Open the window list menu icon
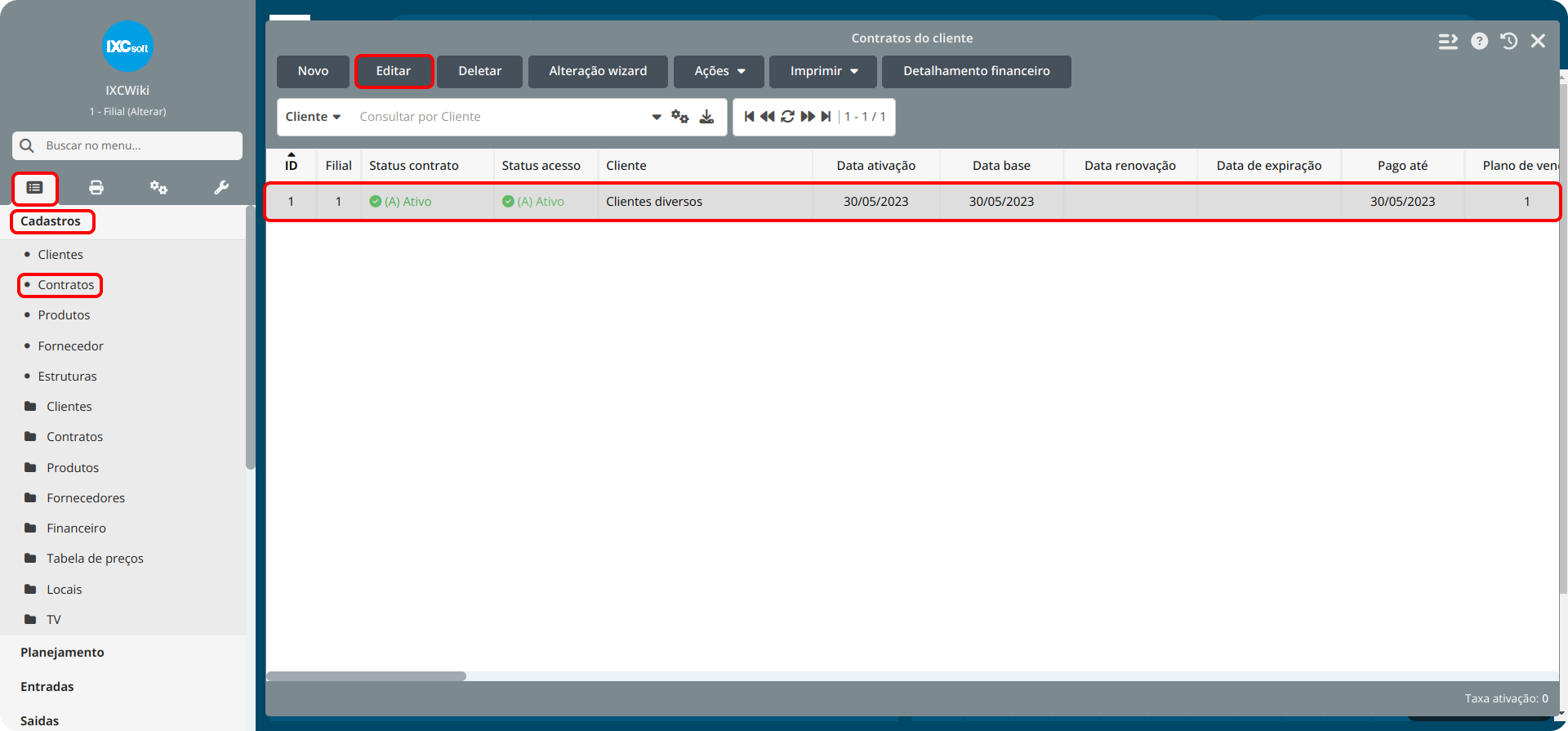Screen dimensions: 1568x731 pyautogui.click(x=1448, y=41)
